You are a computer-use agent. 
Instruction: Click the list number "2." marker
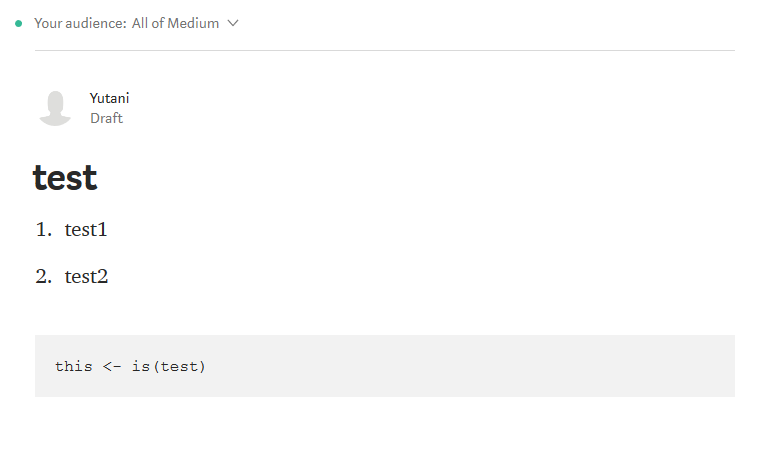click(44, 276)
